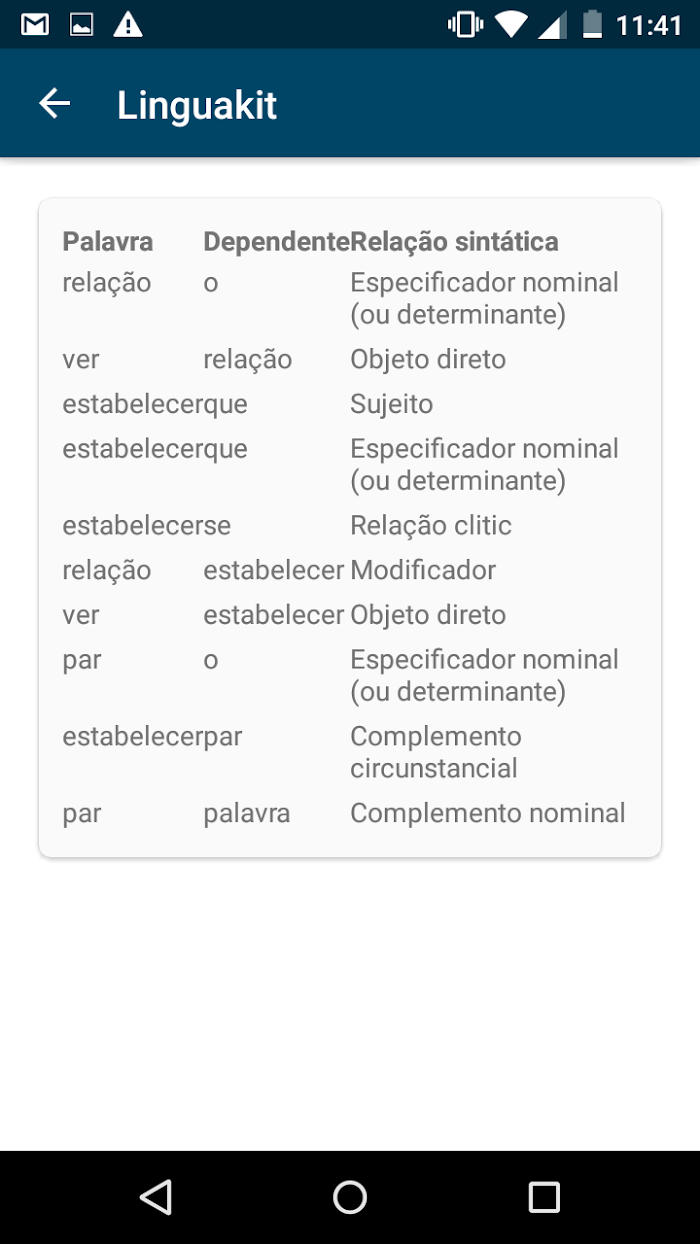Tap the warning triangle notification icon
Screen dimensions: 700x1244
[x=128, y=24]
